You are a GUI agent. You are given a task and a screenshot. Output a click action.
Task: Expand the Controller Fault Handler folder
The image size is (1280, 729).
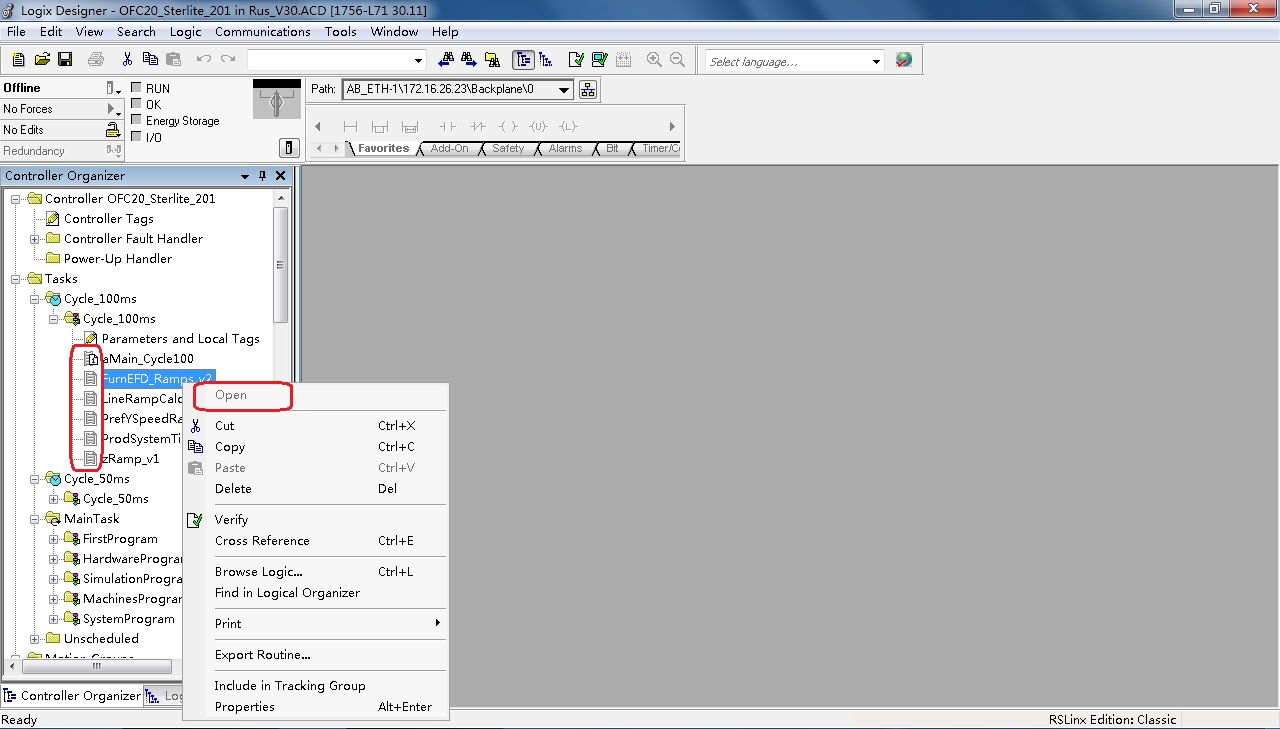(35, 239)
